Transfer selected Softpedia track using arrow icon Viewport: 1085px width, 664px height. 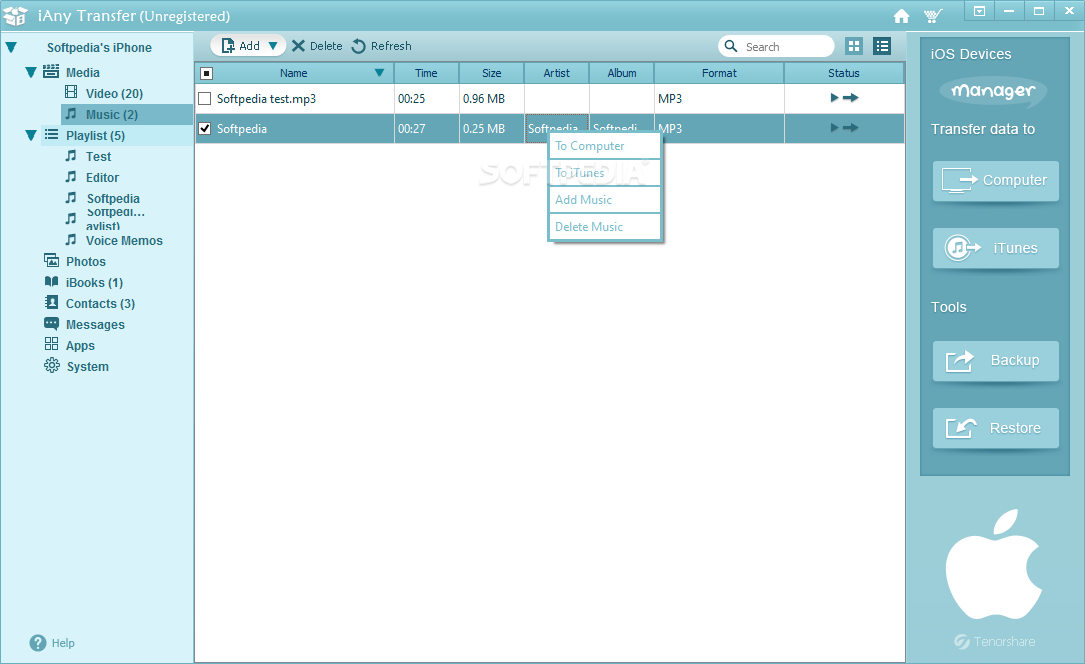[x=850, y=128]
